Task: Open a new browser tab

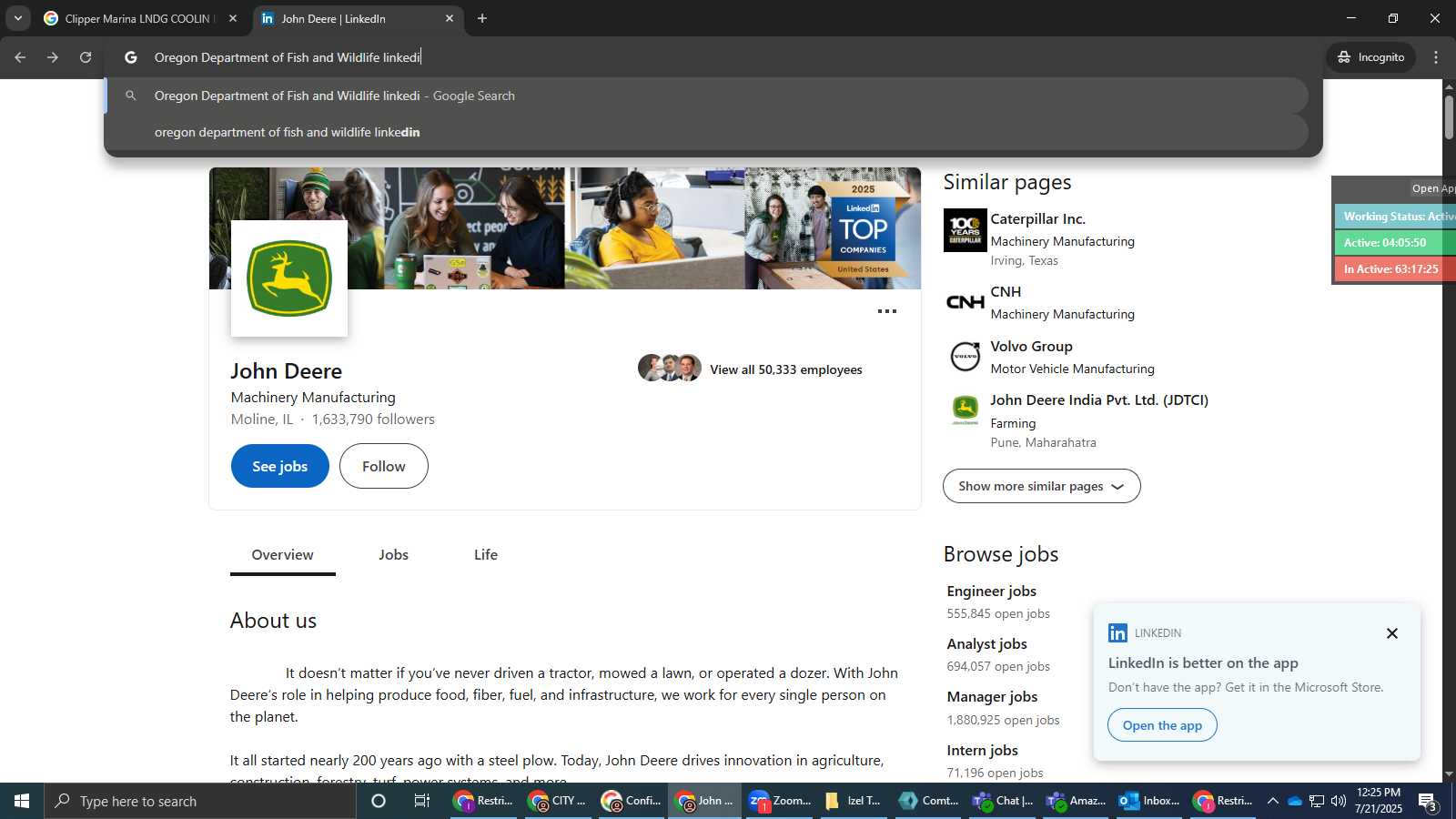Action: tap(482, 18)
